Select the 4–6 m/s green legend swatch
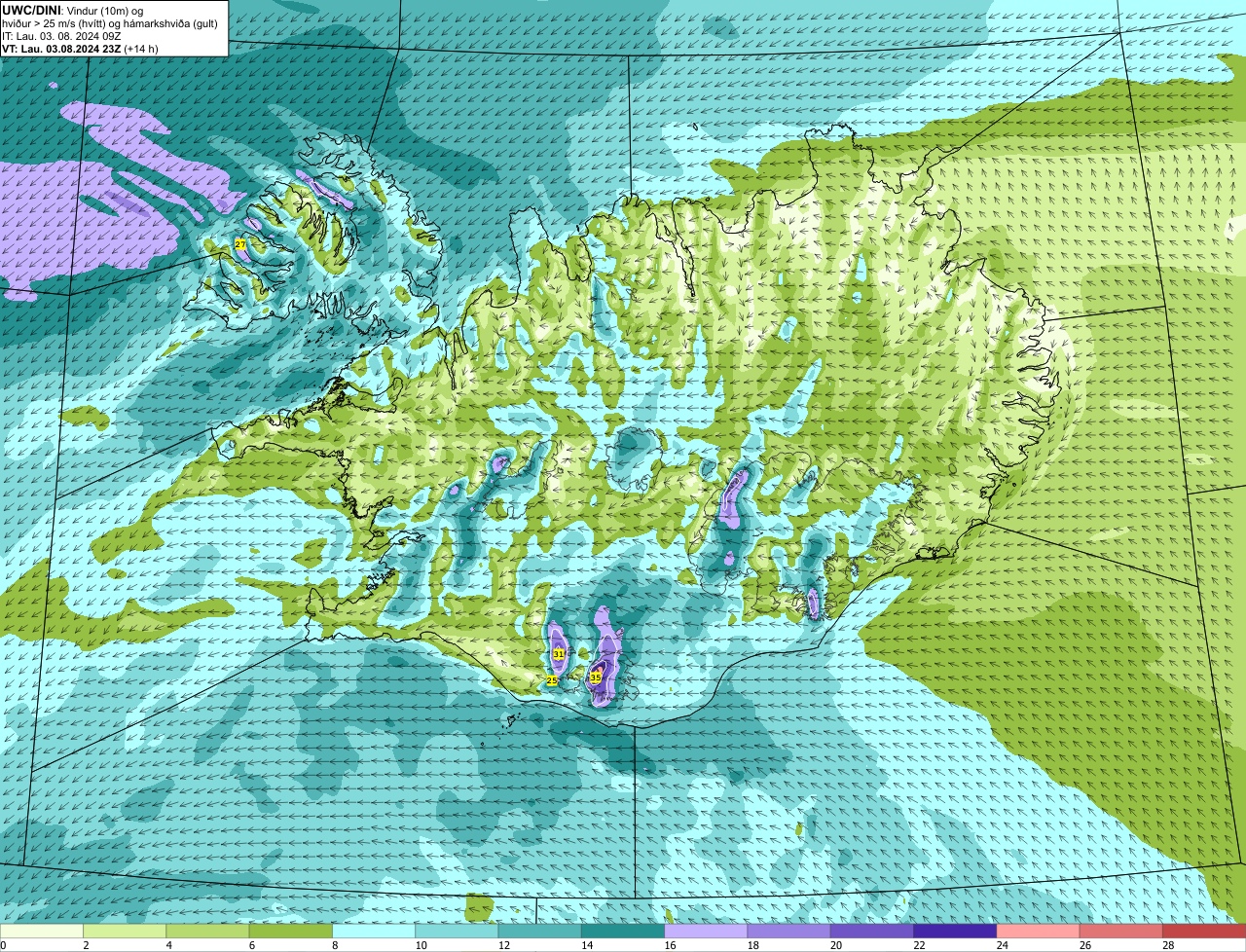This screenshot has width=1246, height=952. pos(207,932)
